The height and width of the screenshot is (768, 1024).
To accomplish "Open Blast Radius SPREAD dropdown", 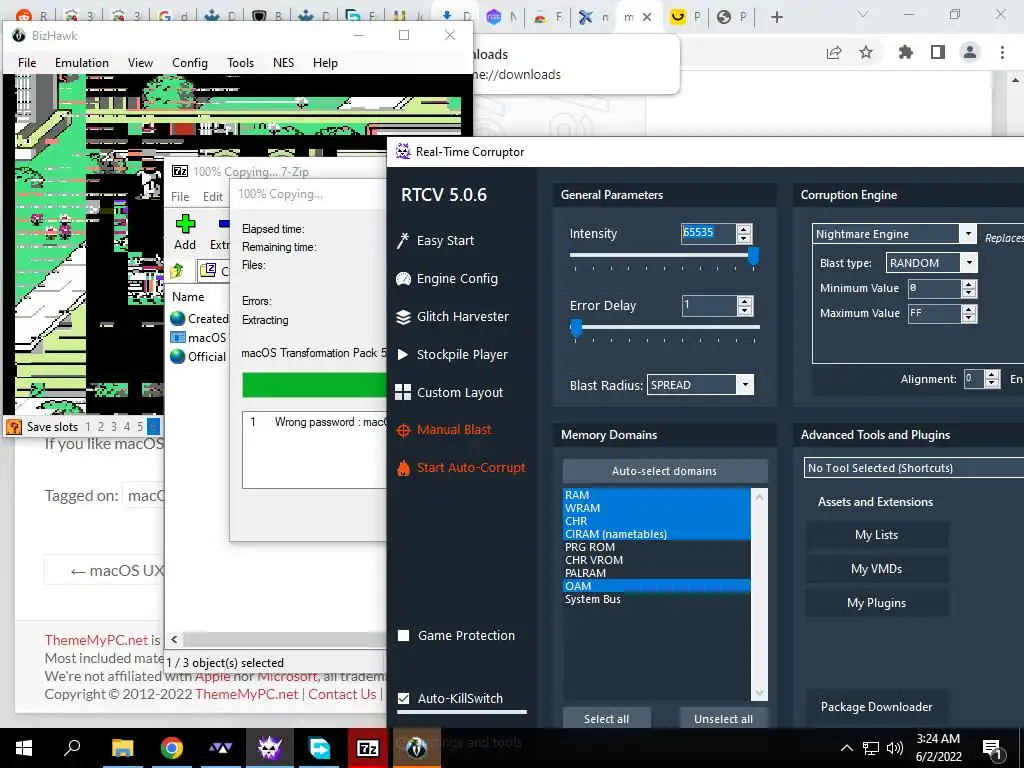I will (x=745, y=385).
